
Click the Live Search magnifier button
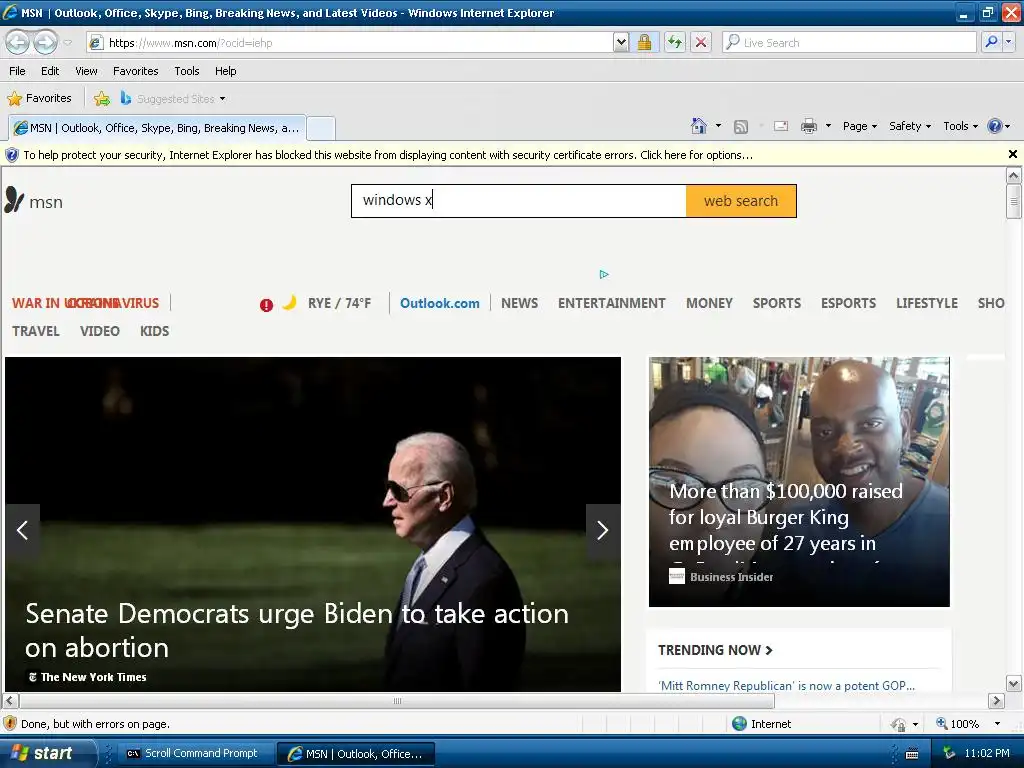[x=991, y=42]
